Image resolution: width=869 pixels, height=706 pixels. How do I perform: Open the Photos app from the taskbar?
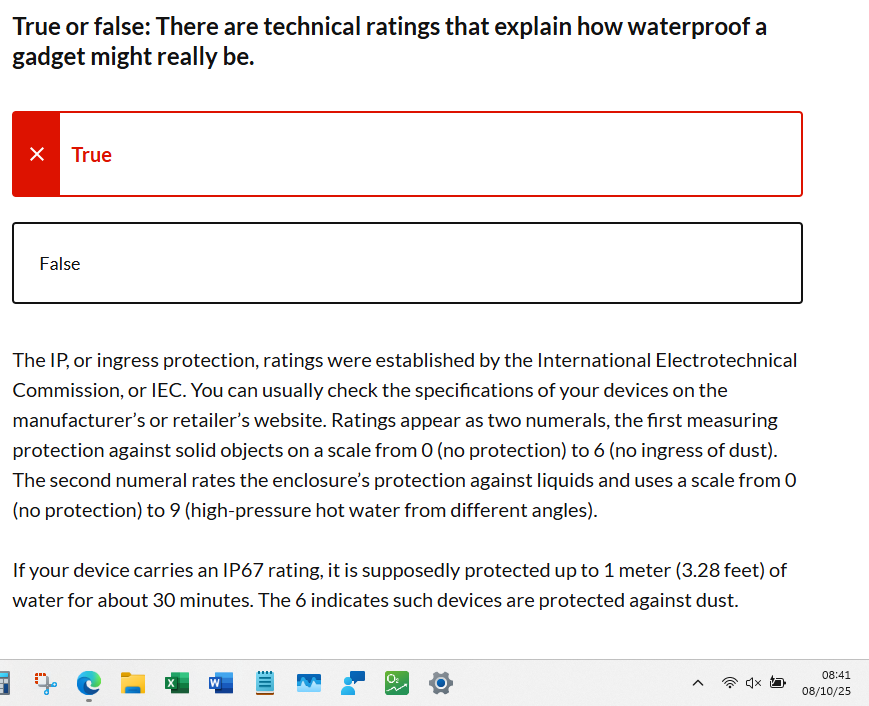(x=308, y=683)
